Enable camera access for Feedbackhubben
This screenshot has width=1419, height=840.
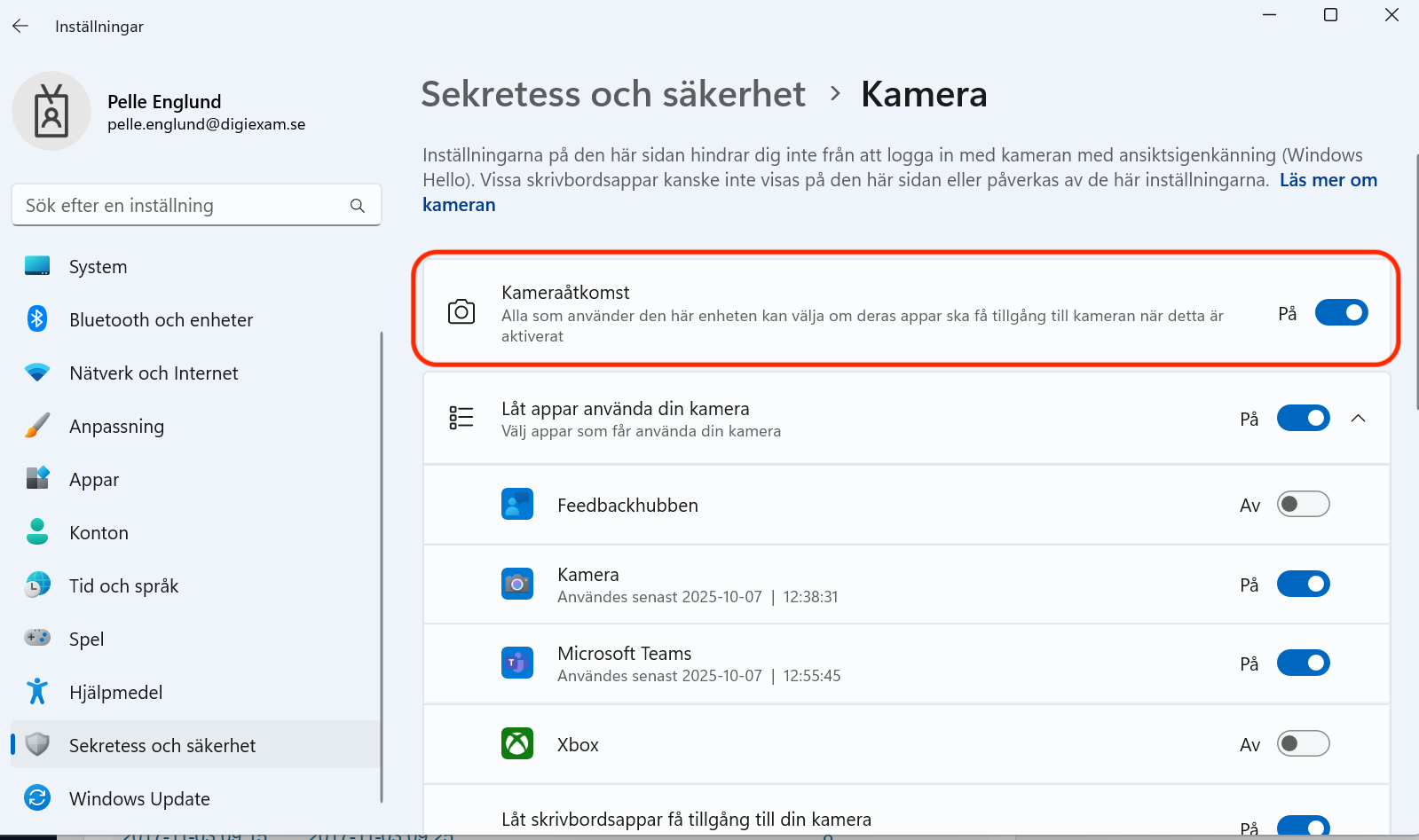point(1304,504)
